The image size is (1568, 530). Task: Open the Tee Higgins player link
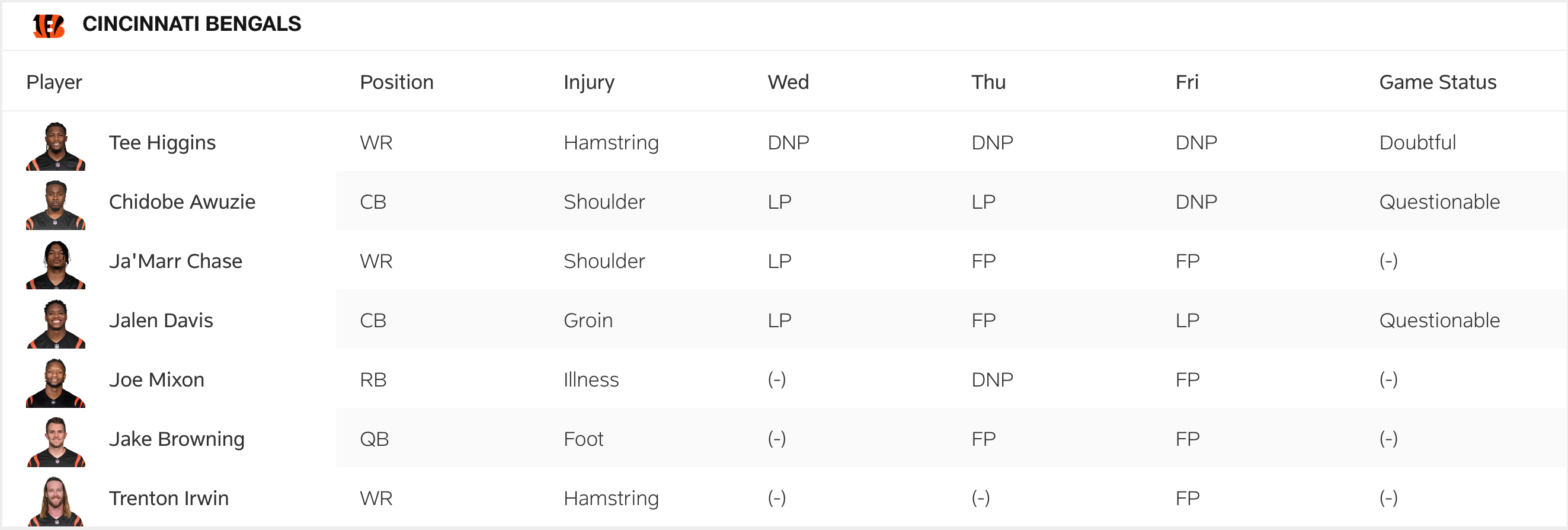click(162, 142)
